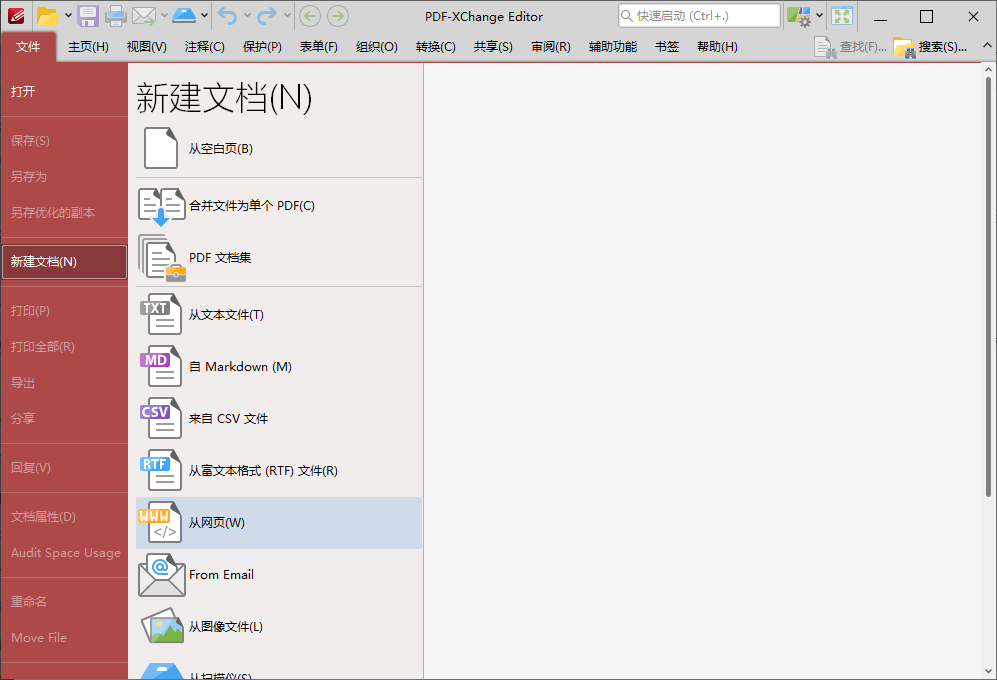Select 合并文件为单个 PDF option
Screen dimensions: 997x680
[x=251, y=205]
